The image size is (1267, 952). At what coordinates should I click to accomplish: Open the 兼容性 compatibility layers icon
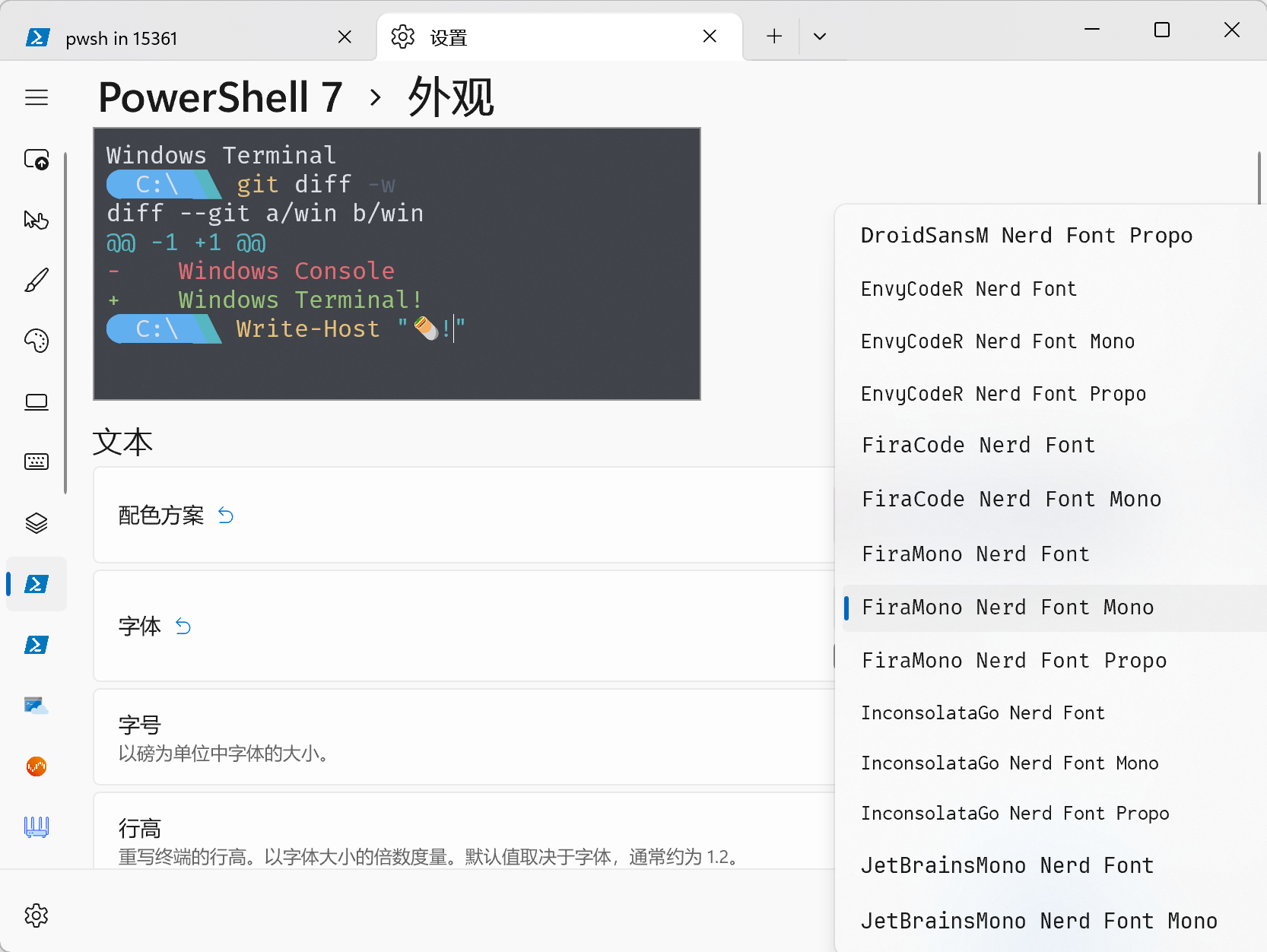coord(37,522)
